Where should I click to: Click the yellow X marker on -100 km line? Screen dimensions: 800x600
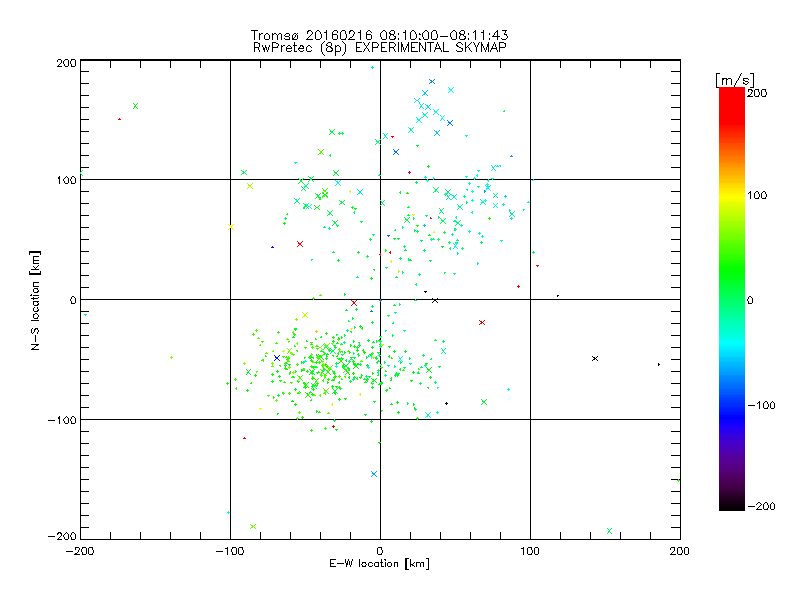(231, 227)
